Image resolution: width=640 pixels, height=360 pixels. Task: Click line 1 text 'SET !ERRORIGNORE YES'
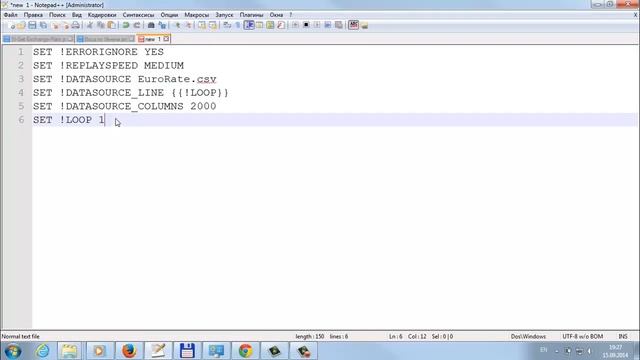[x=98, y=52]
